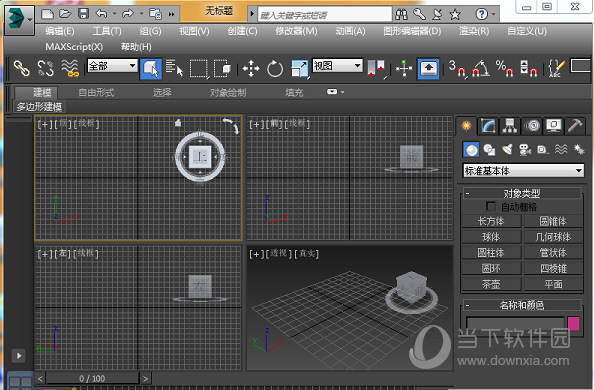Click the Select and Manipulate icon
This screenshot has width=594, height=390.
(404, 69)
